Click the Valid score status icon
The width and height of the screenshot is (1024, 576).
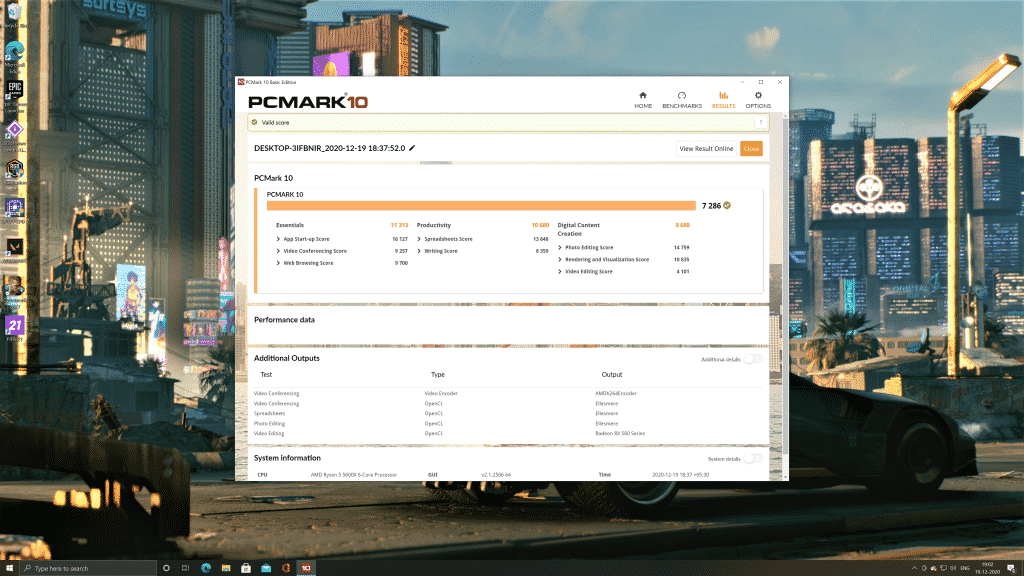(x=255, y=122)
